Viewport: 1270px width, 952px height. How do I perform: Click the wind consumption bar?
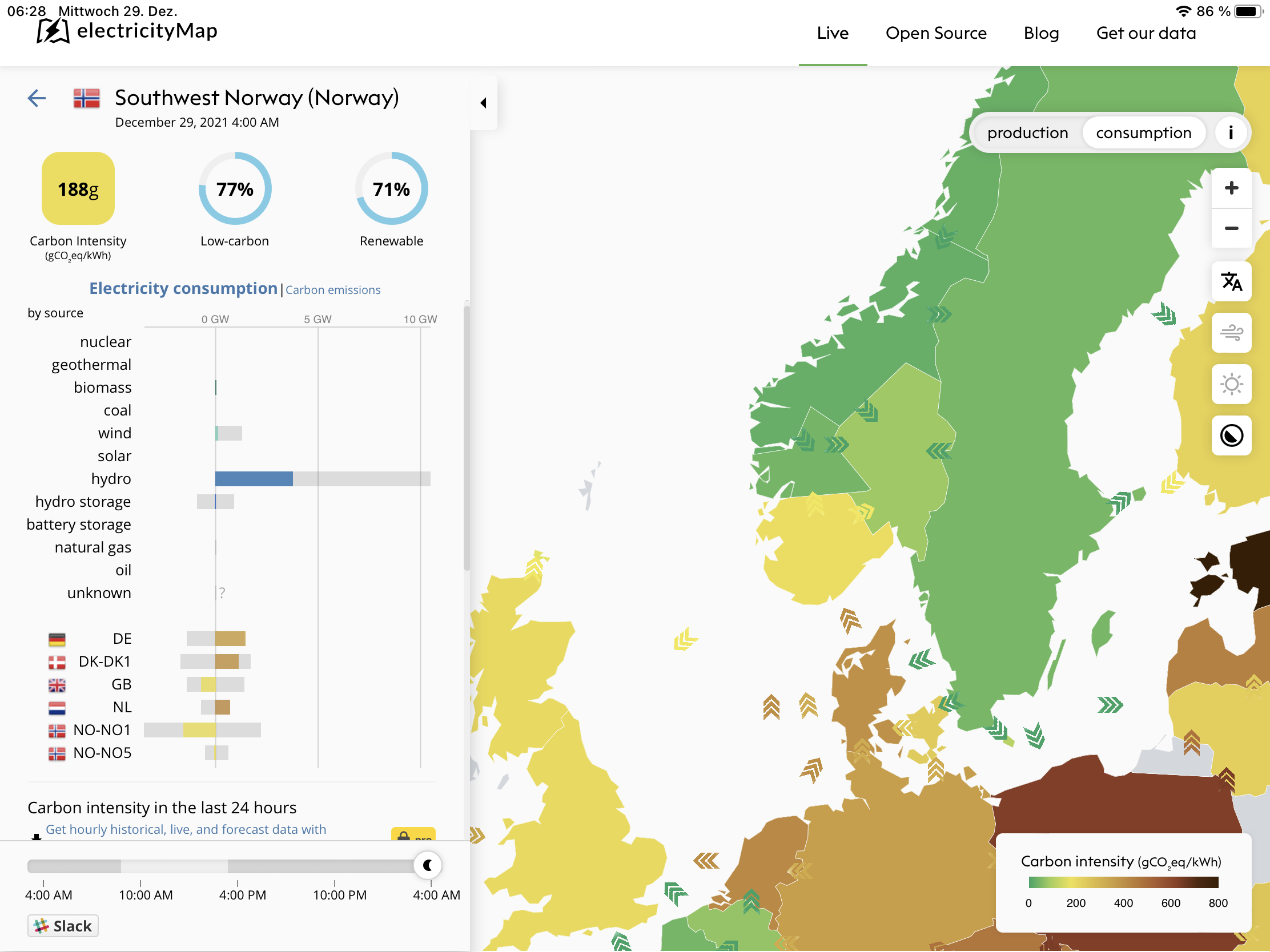(x=228, y=433)
